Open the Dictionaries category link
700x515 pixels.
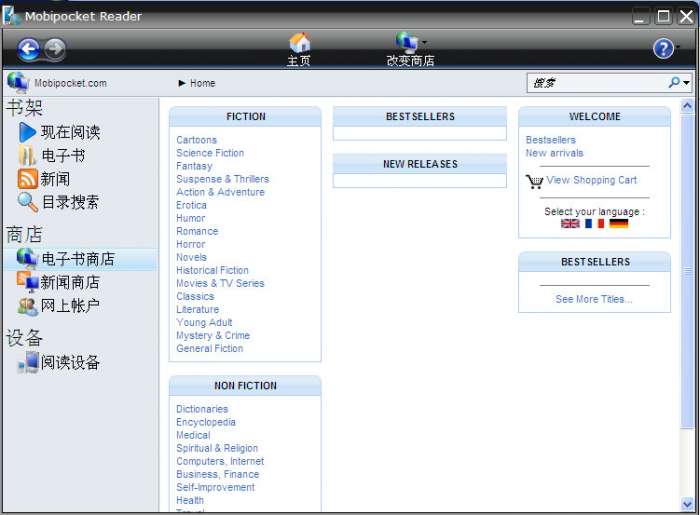click(202, 409)
